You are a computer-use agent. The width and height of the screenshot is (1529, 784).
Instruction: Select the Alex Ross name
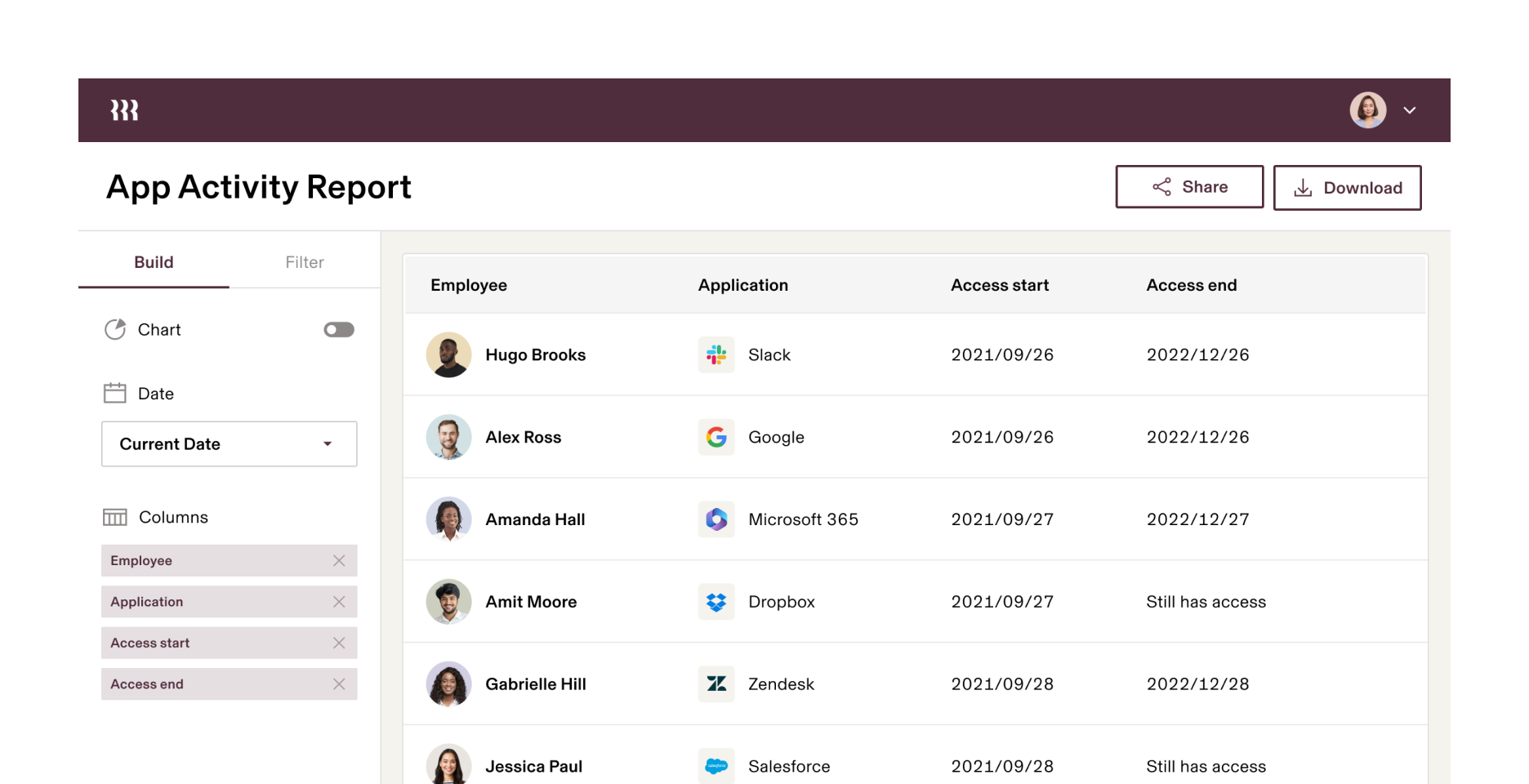[x=524, y=437]
